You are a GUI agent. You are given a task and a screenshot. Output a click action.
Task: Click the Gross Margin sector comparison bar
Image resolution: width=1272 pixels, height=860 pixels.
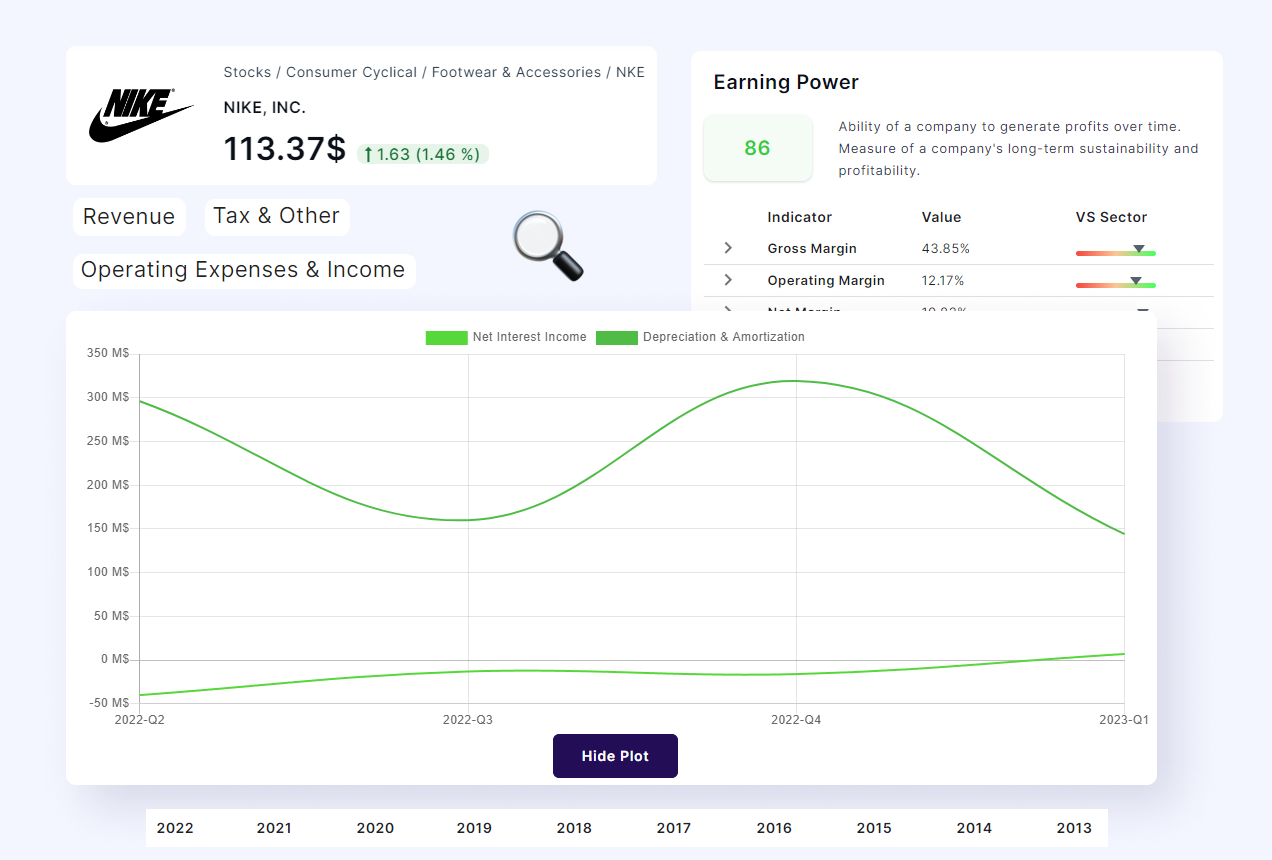[x=1116, y=251]
